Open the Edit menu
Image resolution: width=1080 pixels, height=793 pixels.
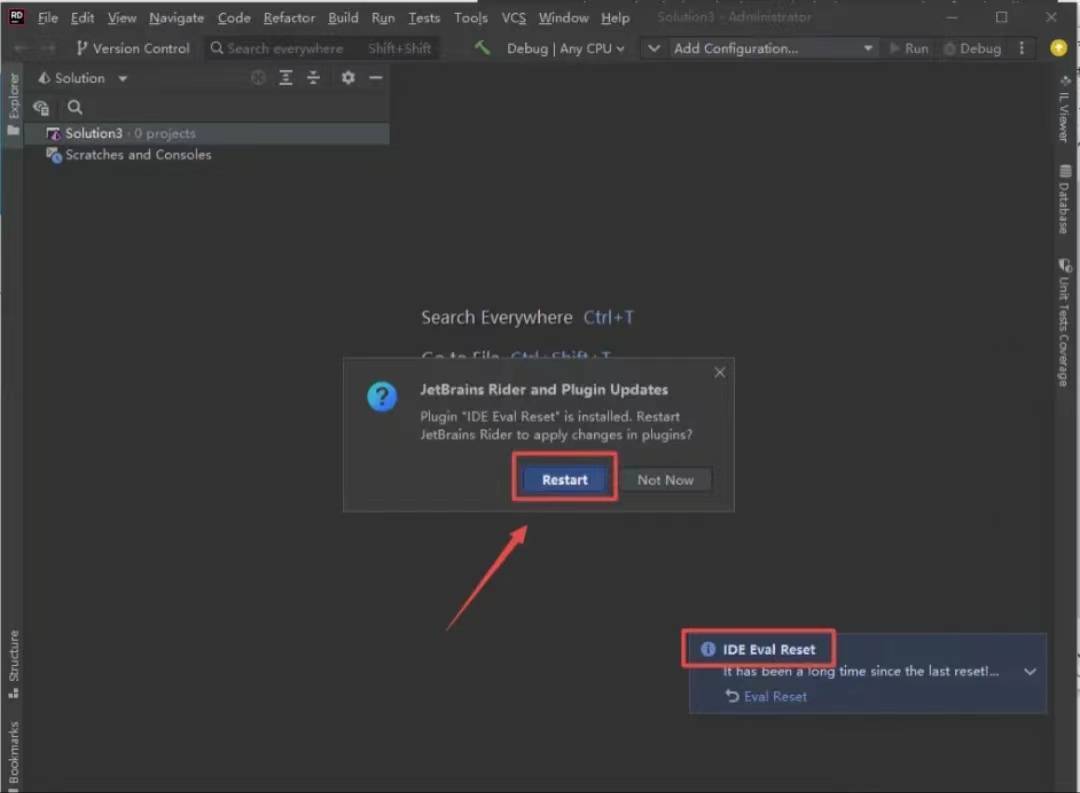pos(82,18)
